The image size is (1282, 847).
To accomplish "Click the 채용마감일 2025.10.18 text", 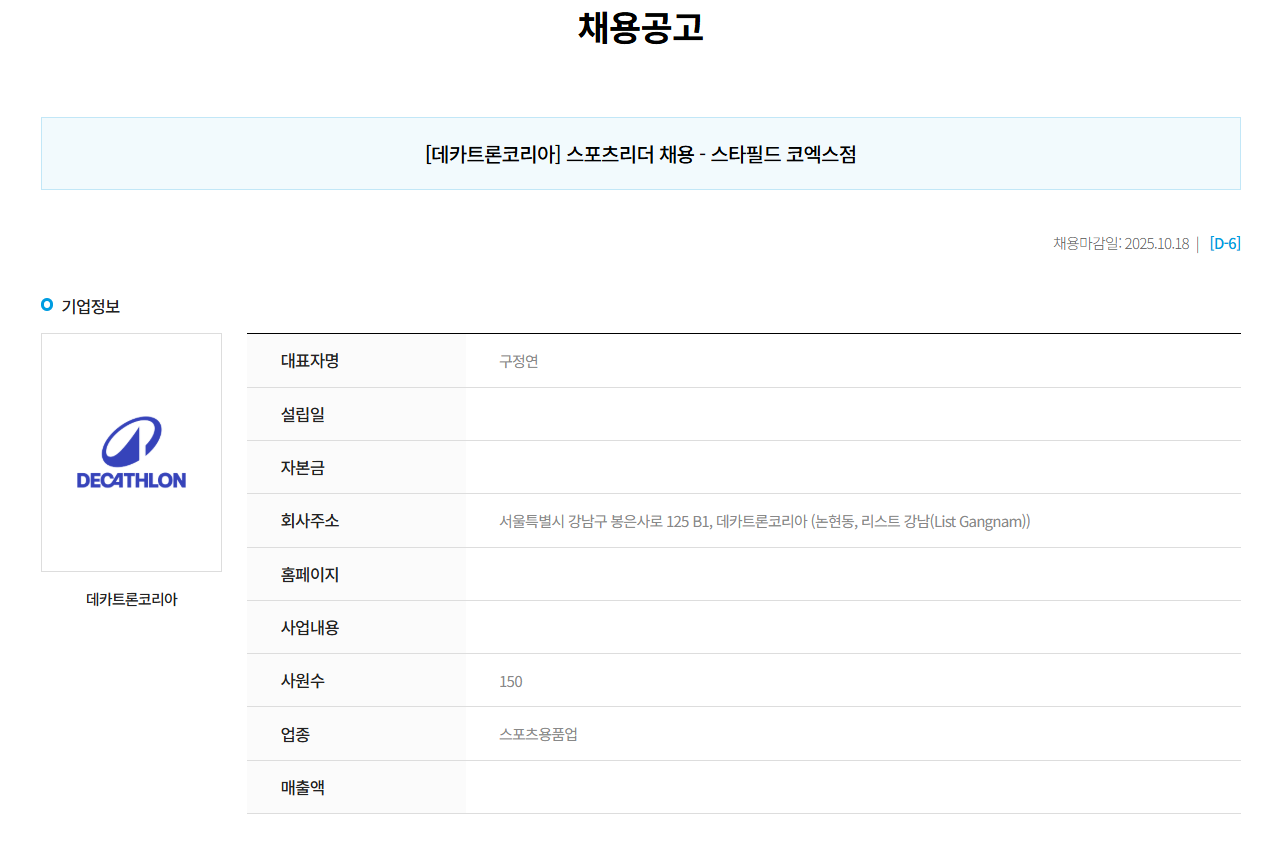I will (x=1120, y=243).
